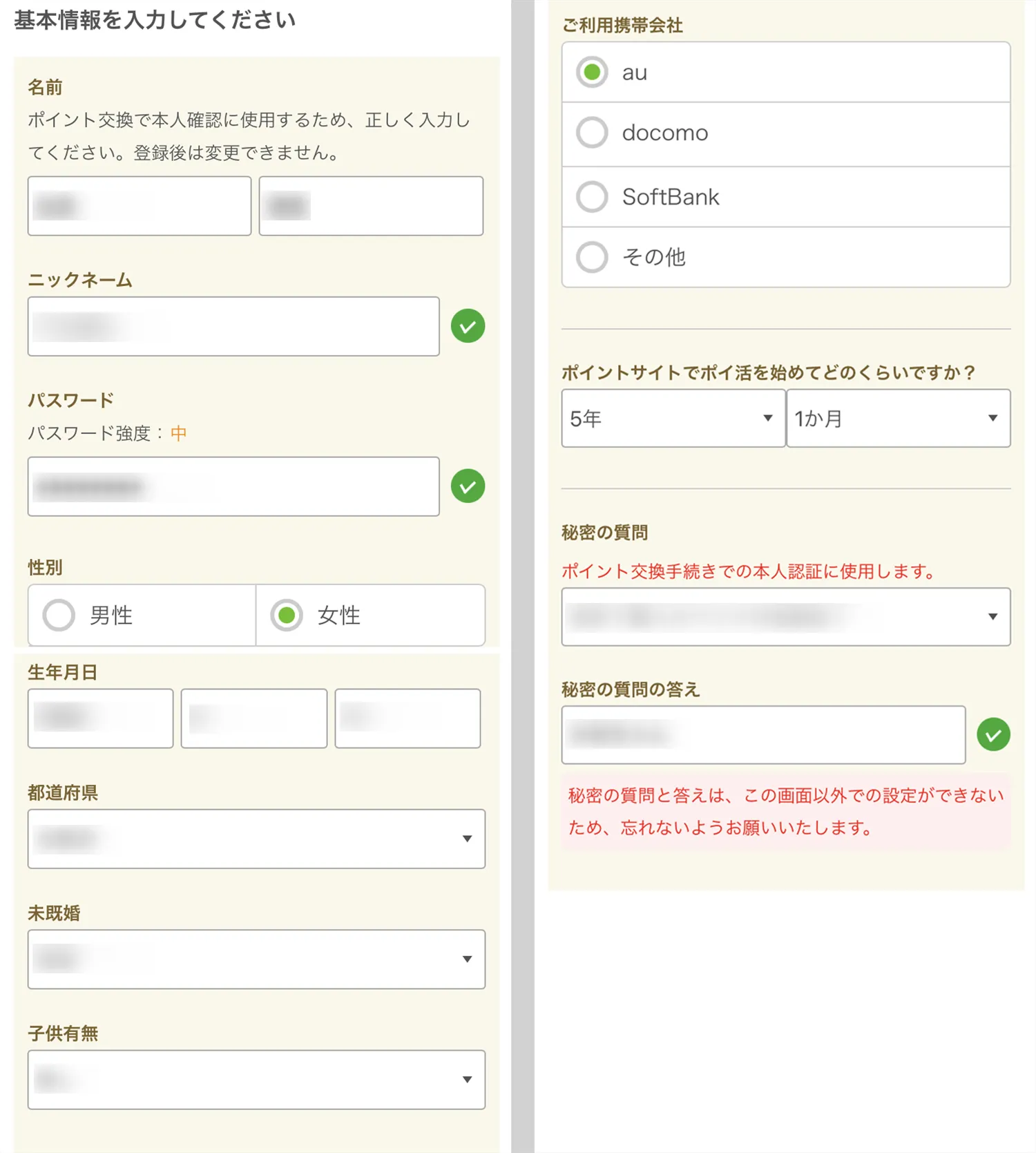Click the green checkmark beside the password field
Screen dimensions: 1036x1153
tap(468, 486)
